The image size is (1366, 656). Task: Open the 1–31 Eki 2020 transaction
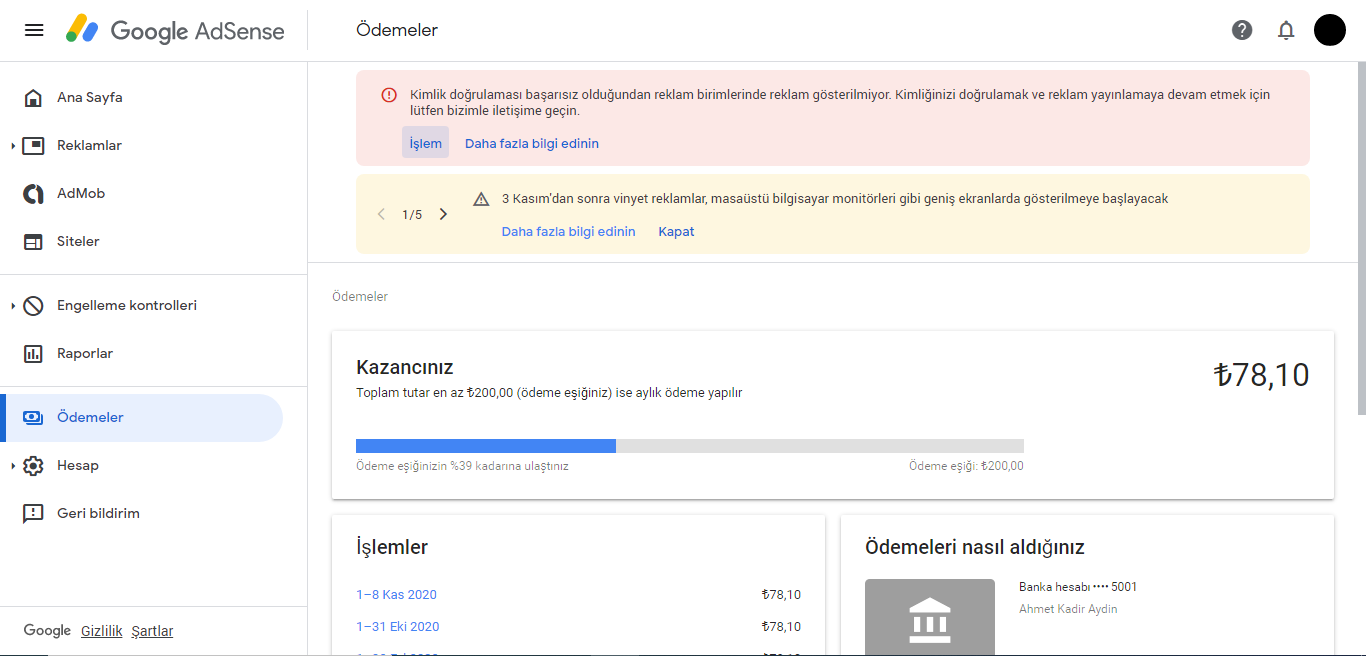(x=398, y=626)
